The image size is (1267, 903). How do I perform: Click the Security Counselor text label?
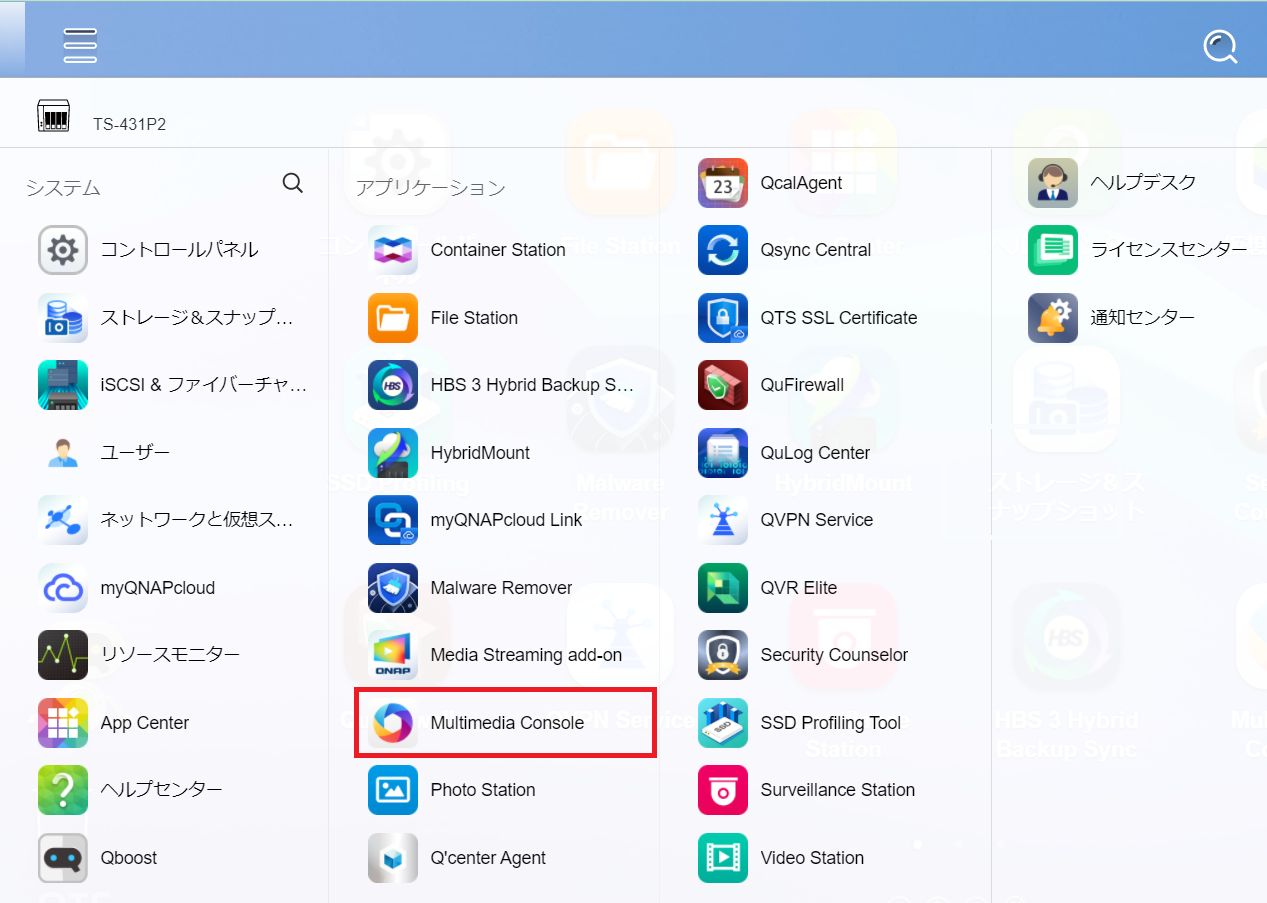point(834,655)
